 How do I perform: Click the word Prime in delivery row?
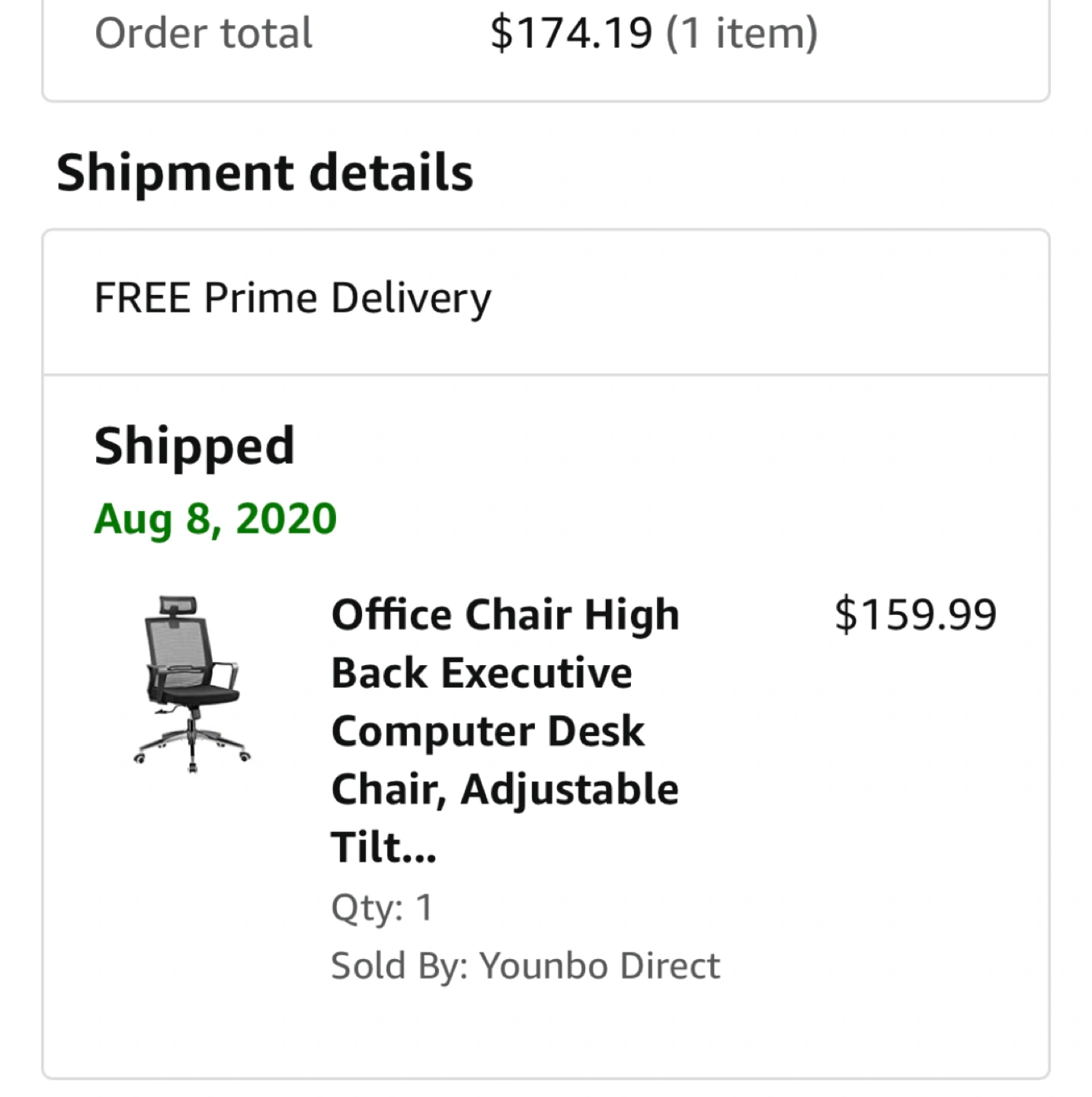pyautogui.click(x=260, y=298)
